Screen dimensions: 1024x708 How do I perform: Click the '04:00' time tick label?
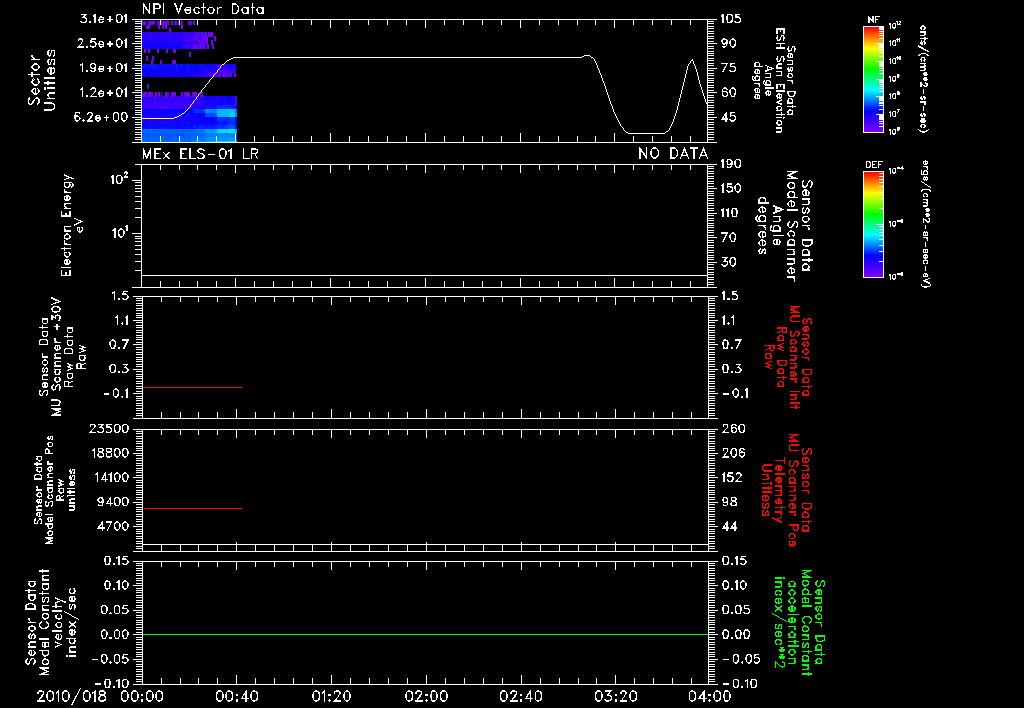[x=710, y=696]
